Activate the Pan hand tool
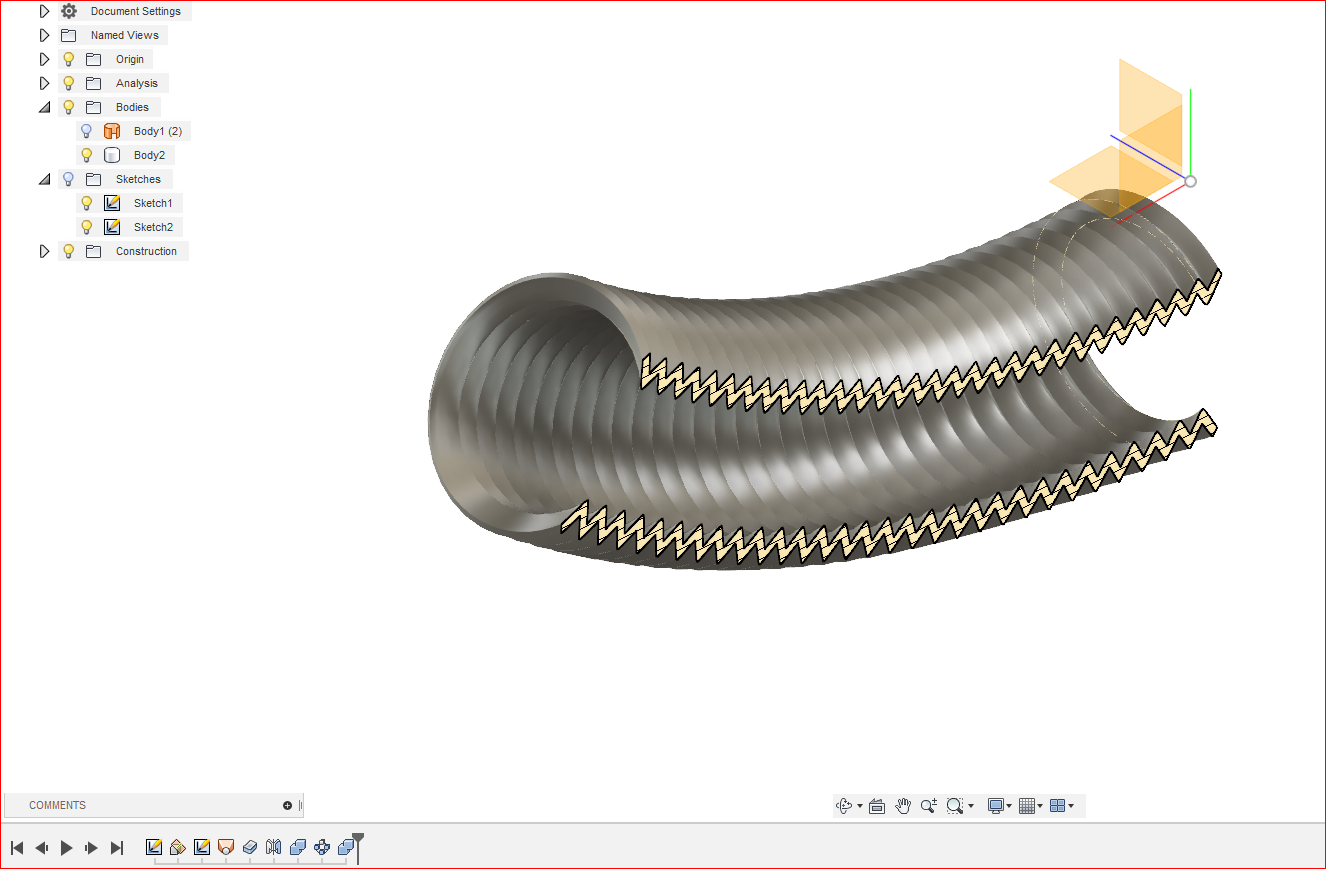This screenshot has height=869, width=1326. (x=903, y=806)
